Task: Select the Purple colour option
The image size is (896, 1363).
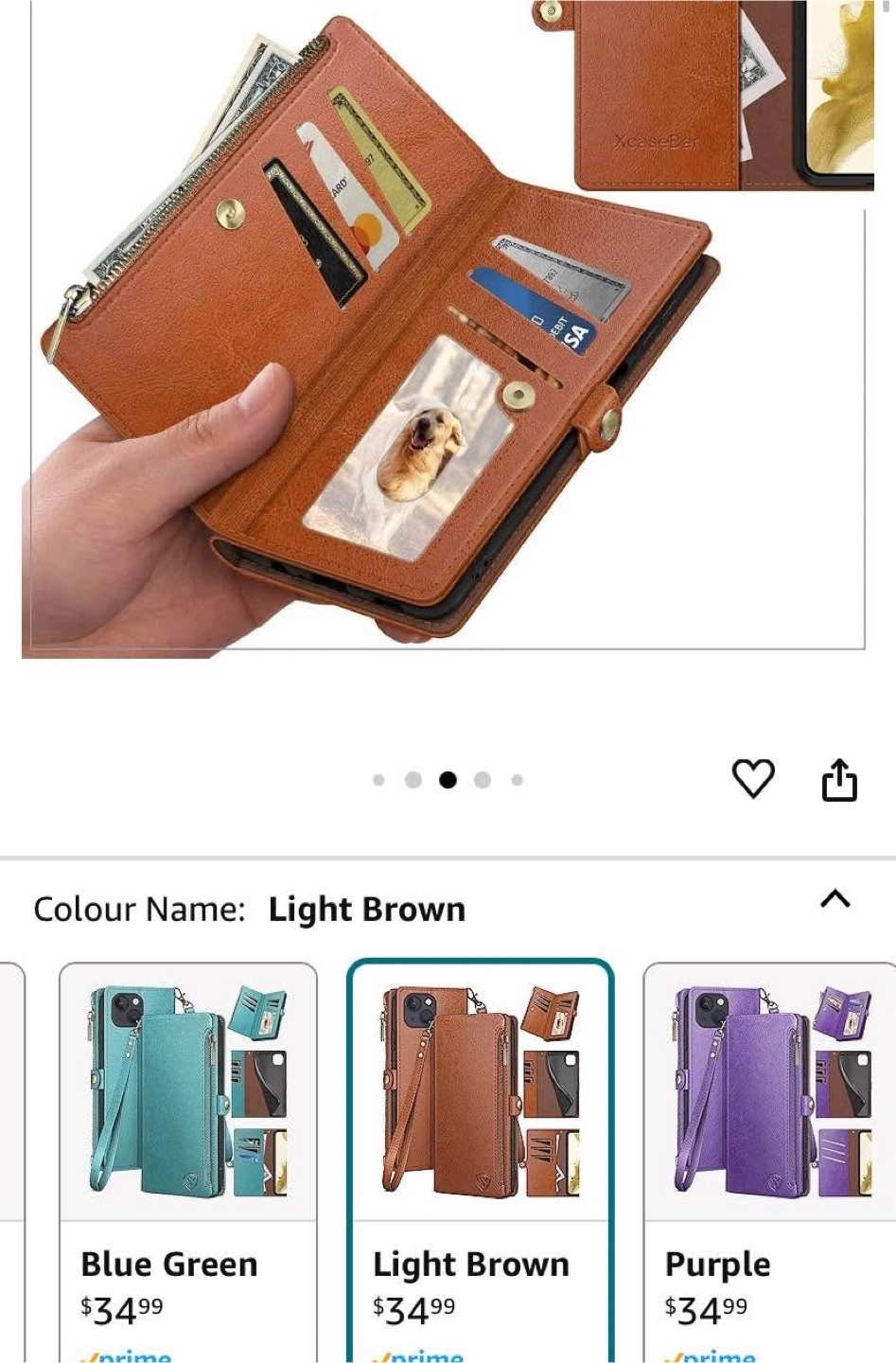Action: (769, 1162)
